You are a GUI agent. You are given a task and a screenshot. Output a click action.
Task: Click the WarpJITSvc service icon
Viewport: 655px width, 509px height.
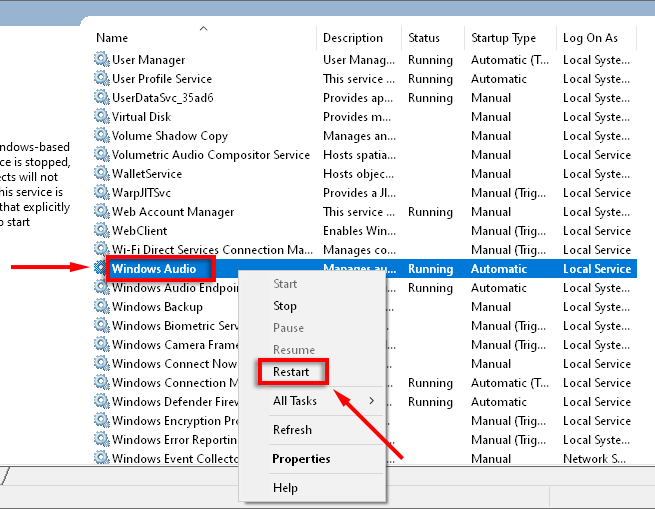coord(102,192)
